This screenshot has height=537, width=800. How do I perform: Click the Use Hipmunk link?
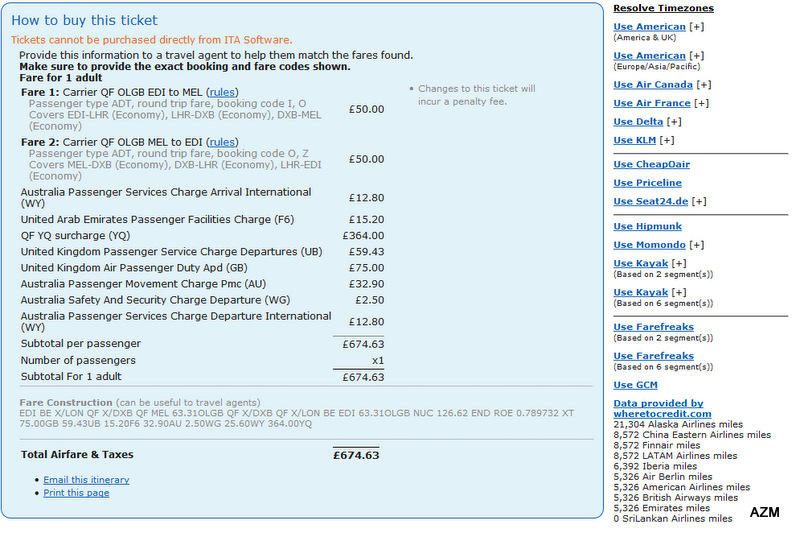click(647, 226)
